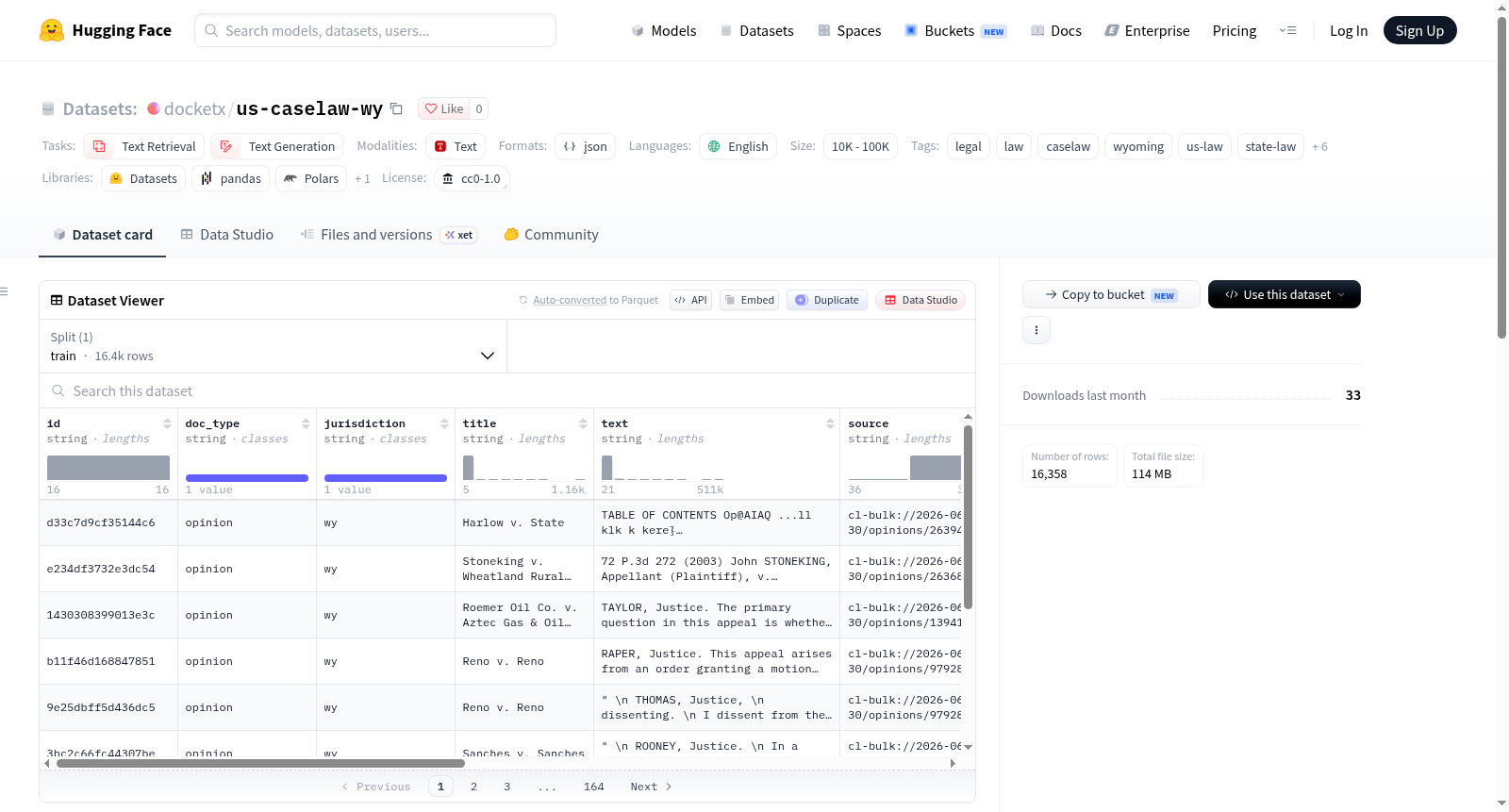This screenshot has width=1509, height=812.
Task: Open the Docs navigation link
Action: click(x=1056, y=30)
